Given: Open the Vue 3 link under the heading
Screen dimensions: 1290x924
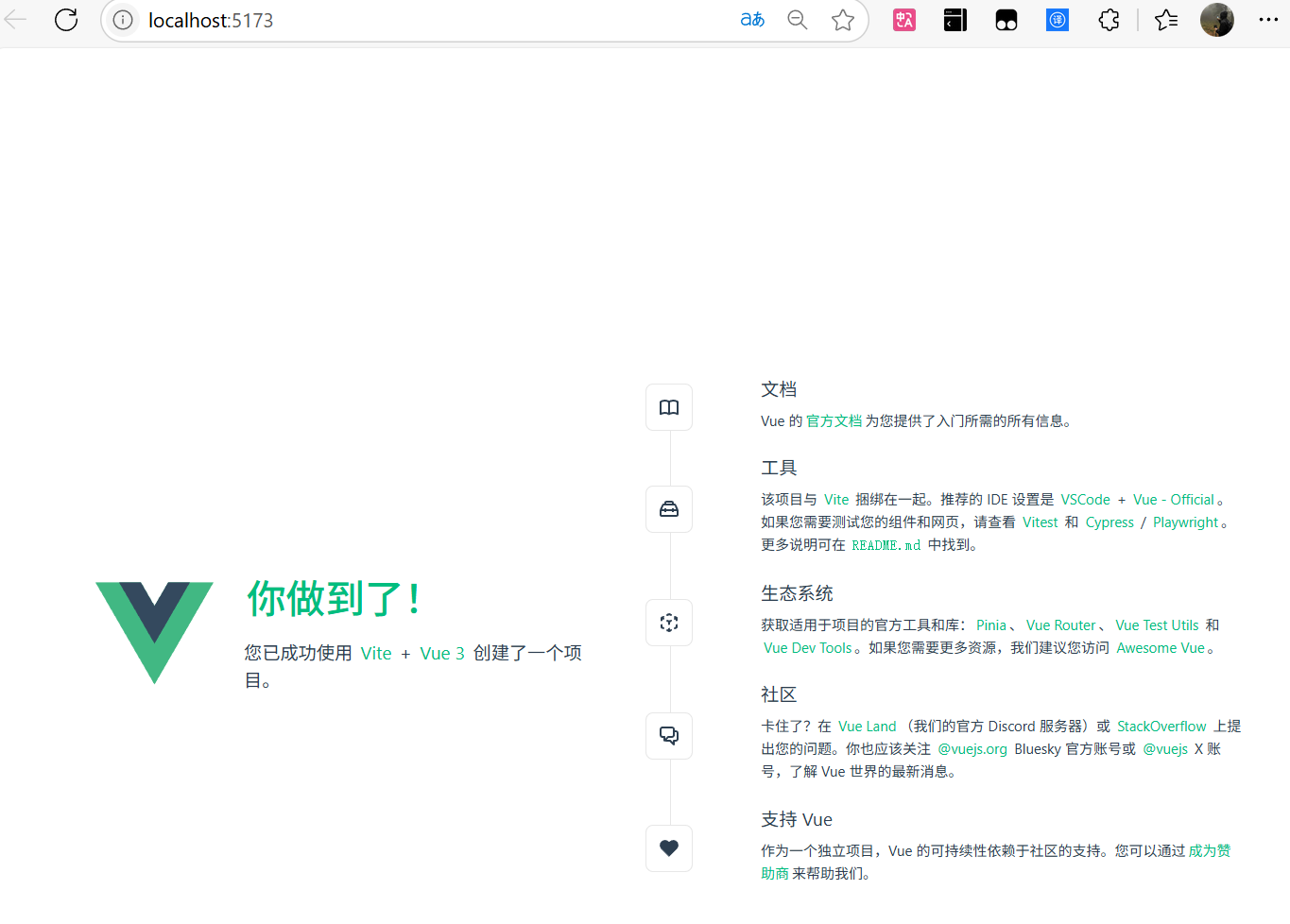Looking at the screenshot, I should pos(442,654).
